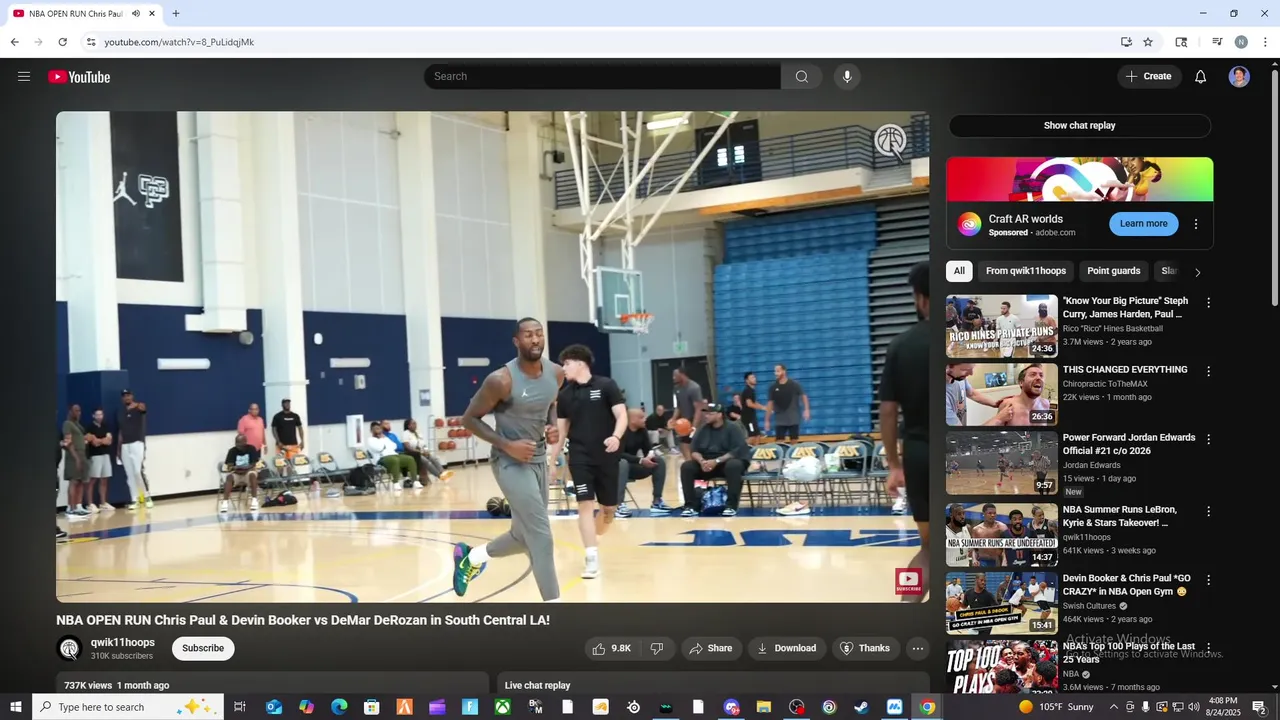Open Windows Start menu
1280x720 pixels.
pos(16,707)
